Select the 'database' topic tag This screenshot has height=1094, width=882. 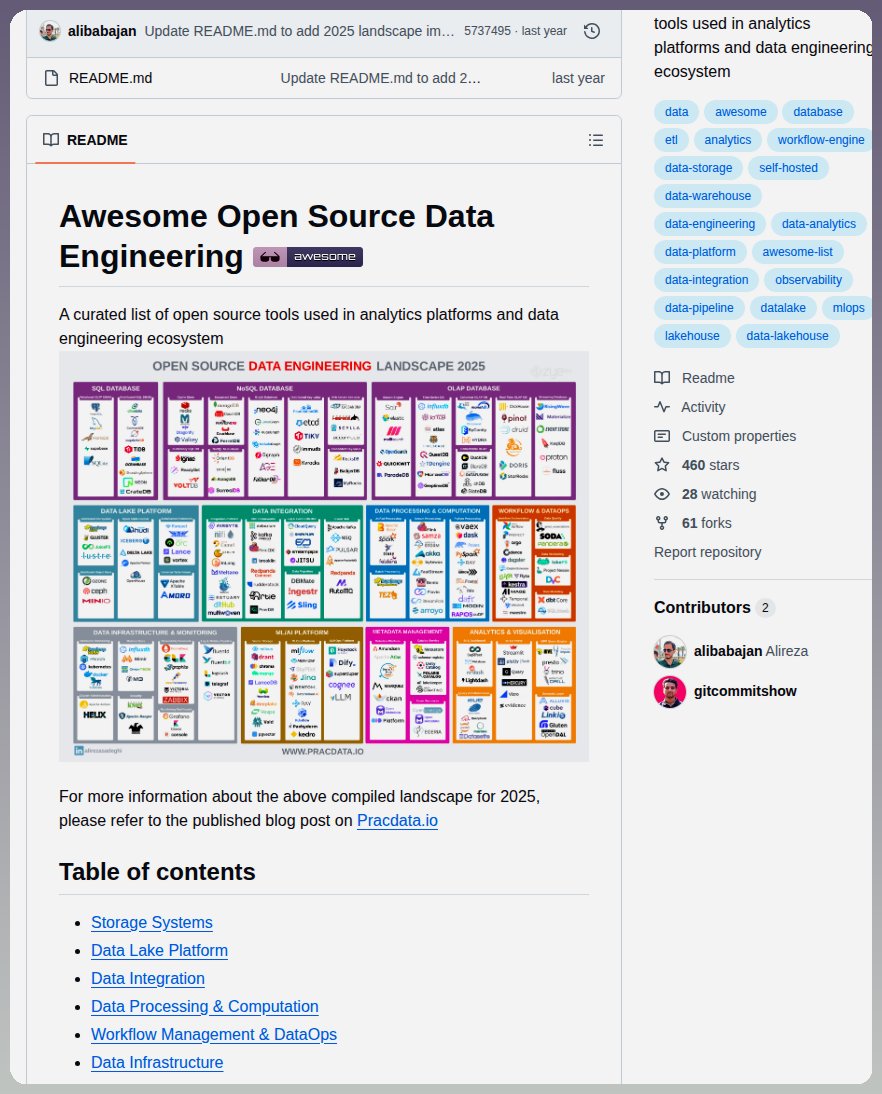[818, 112]
